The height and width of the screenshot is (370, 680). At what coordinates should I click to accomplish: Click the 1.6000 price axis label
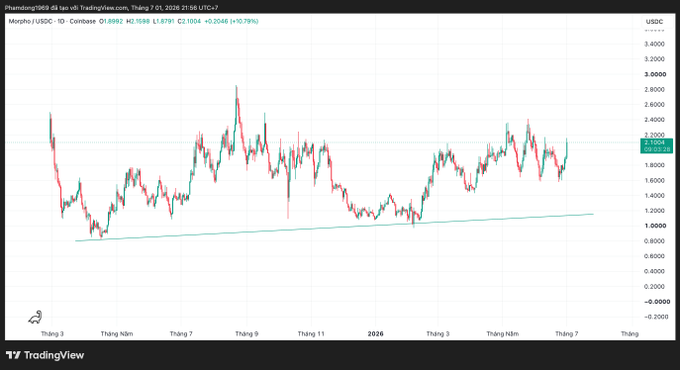[654, 180]
